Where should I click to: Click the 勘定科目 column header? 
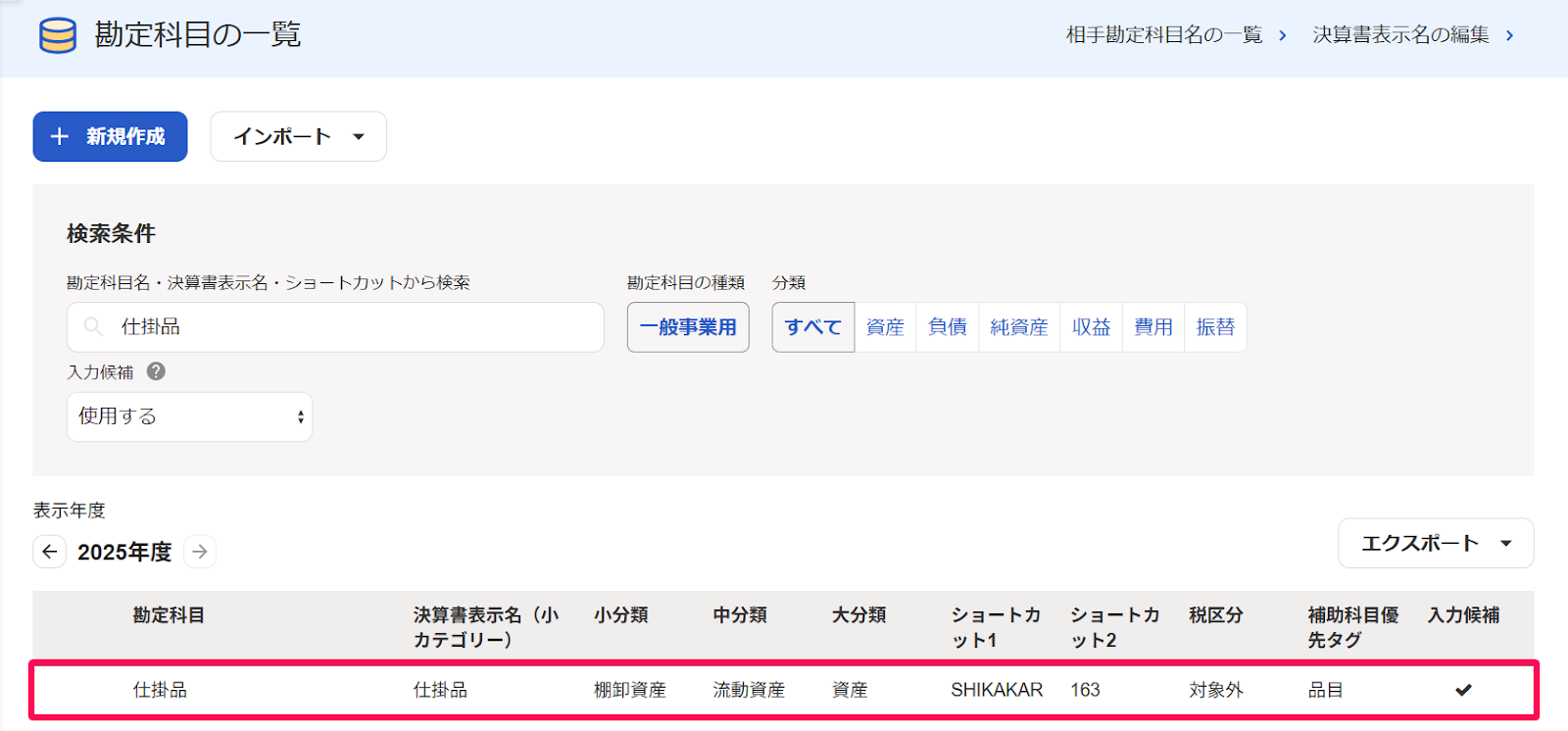pyautogui.click(x=169, y=615)
